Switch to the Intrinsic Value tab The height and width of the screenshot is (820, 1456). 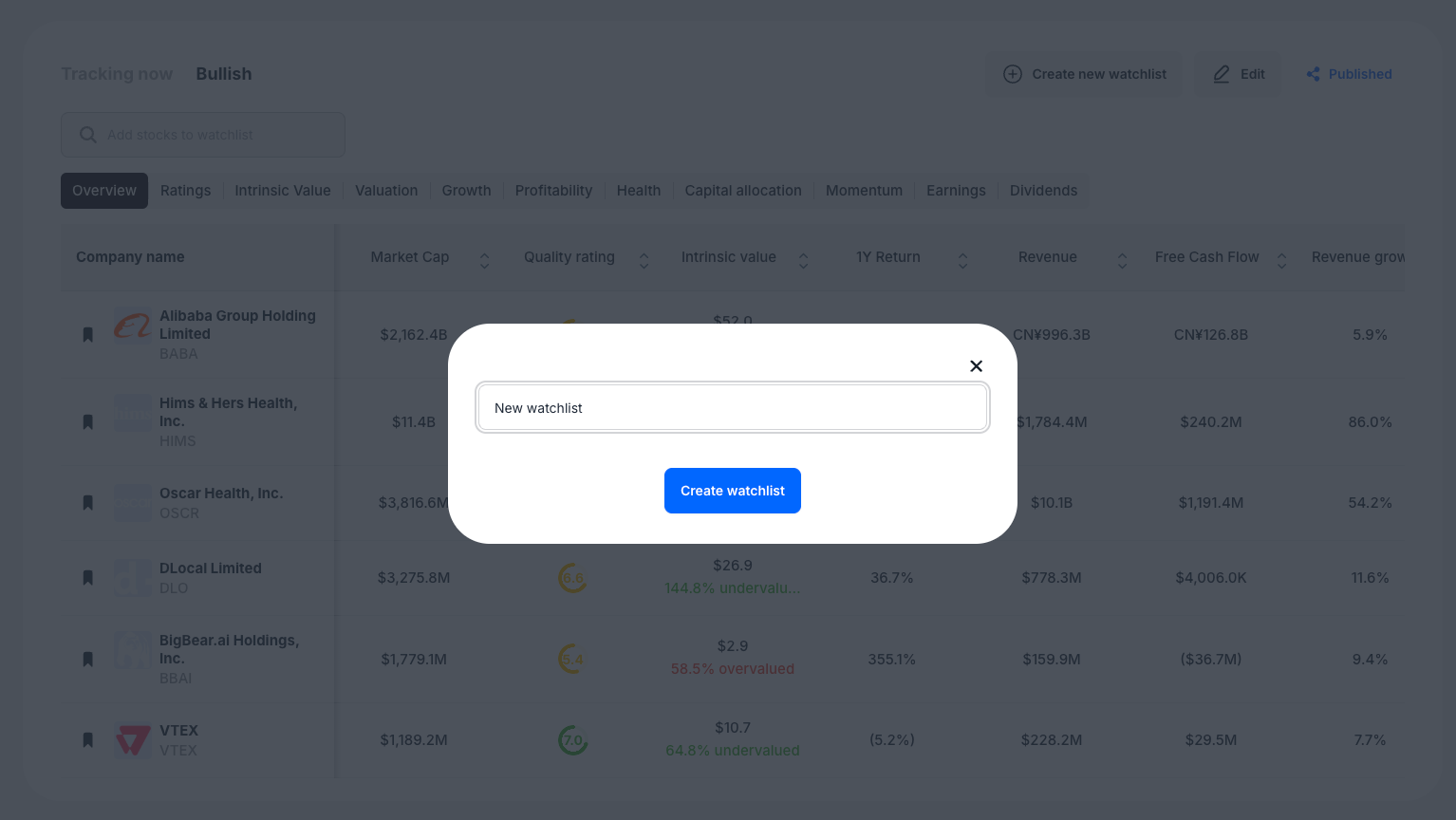click(283, 191)
